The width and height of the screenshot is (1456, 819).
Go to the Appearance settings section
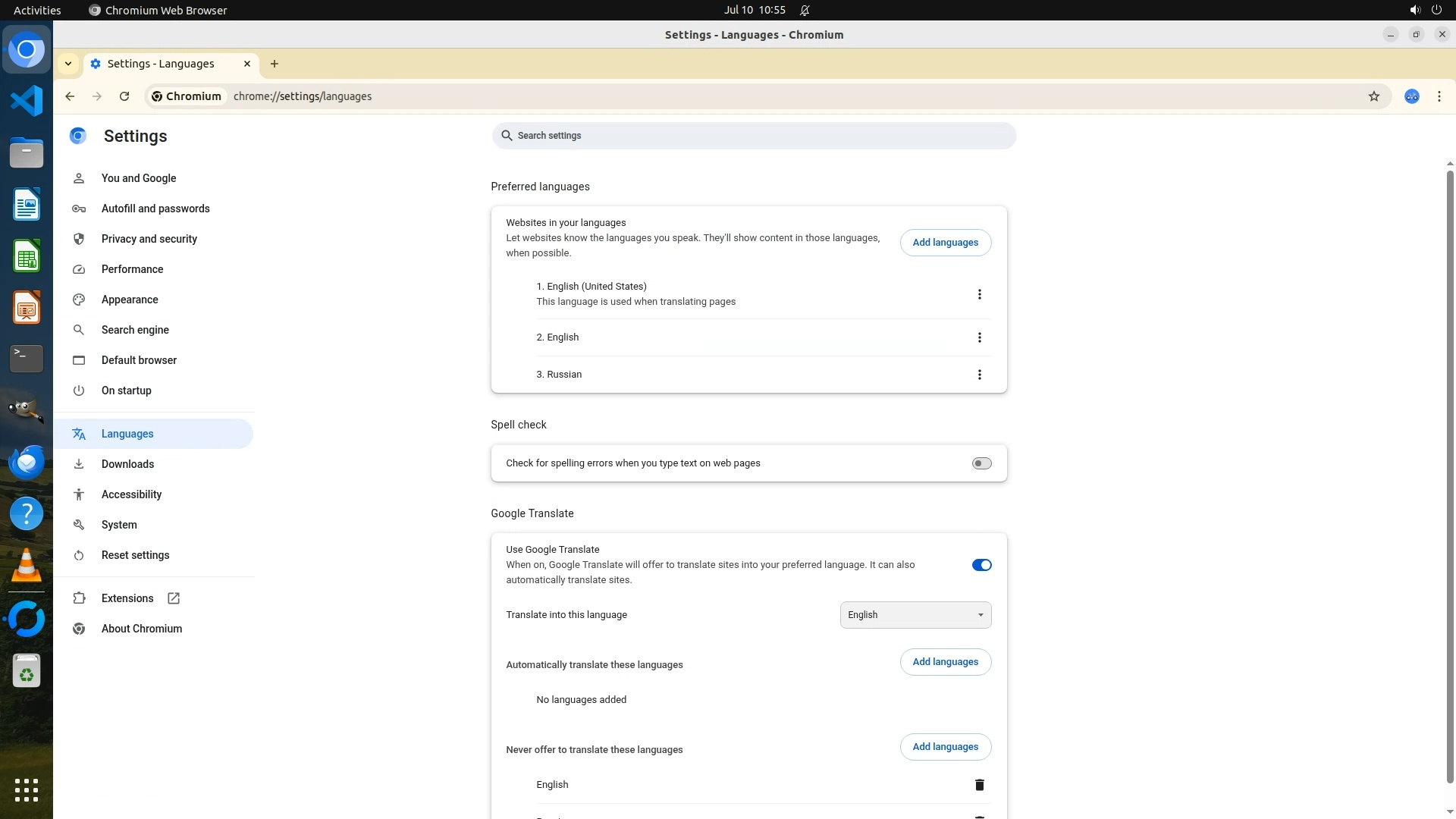click(x=130, y=300)
